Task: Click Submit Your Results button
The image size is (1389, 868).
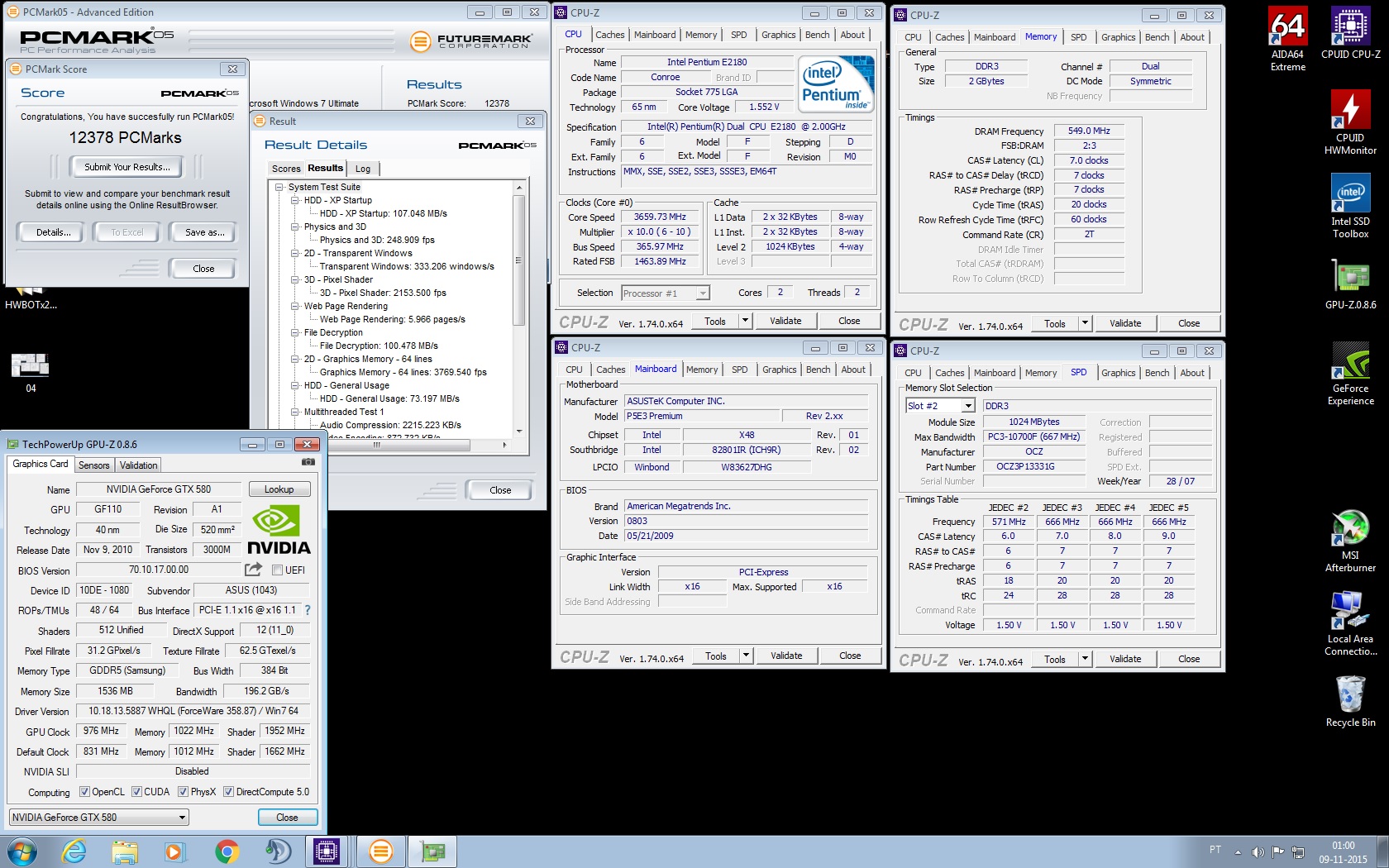Action: [127, 167]
